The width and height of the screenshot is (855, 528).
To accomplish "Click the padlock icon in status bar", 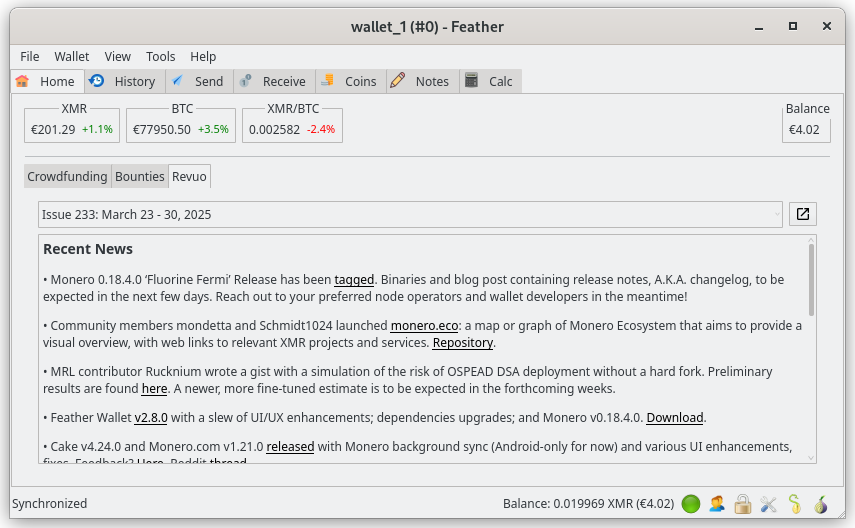I will (743, 503).
